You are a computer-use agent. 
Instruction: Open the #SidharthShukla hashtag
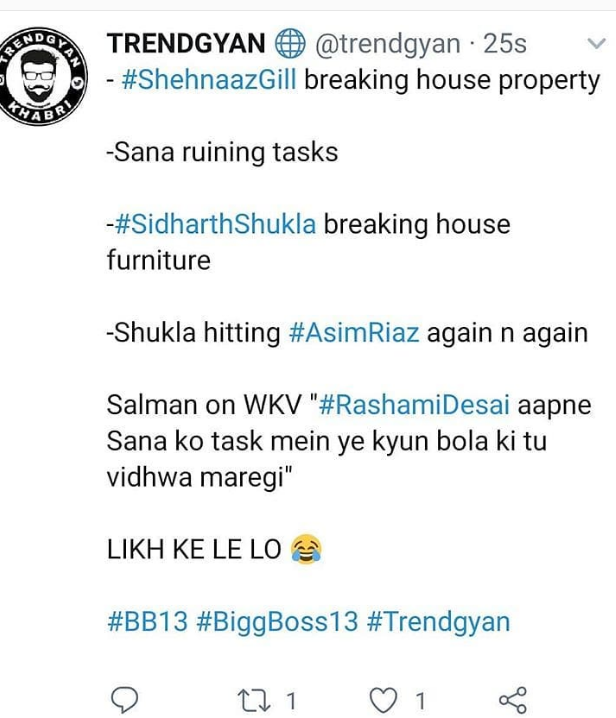click(216, 224)
